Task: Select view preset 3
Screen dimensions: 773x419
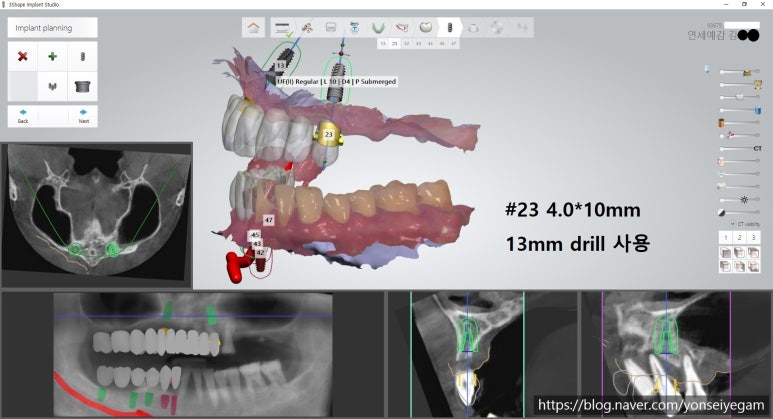Action: pyautogui.click(x=754, y=238)
